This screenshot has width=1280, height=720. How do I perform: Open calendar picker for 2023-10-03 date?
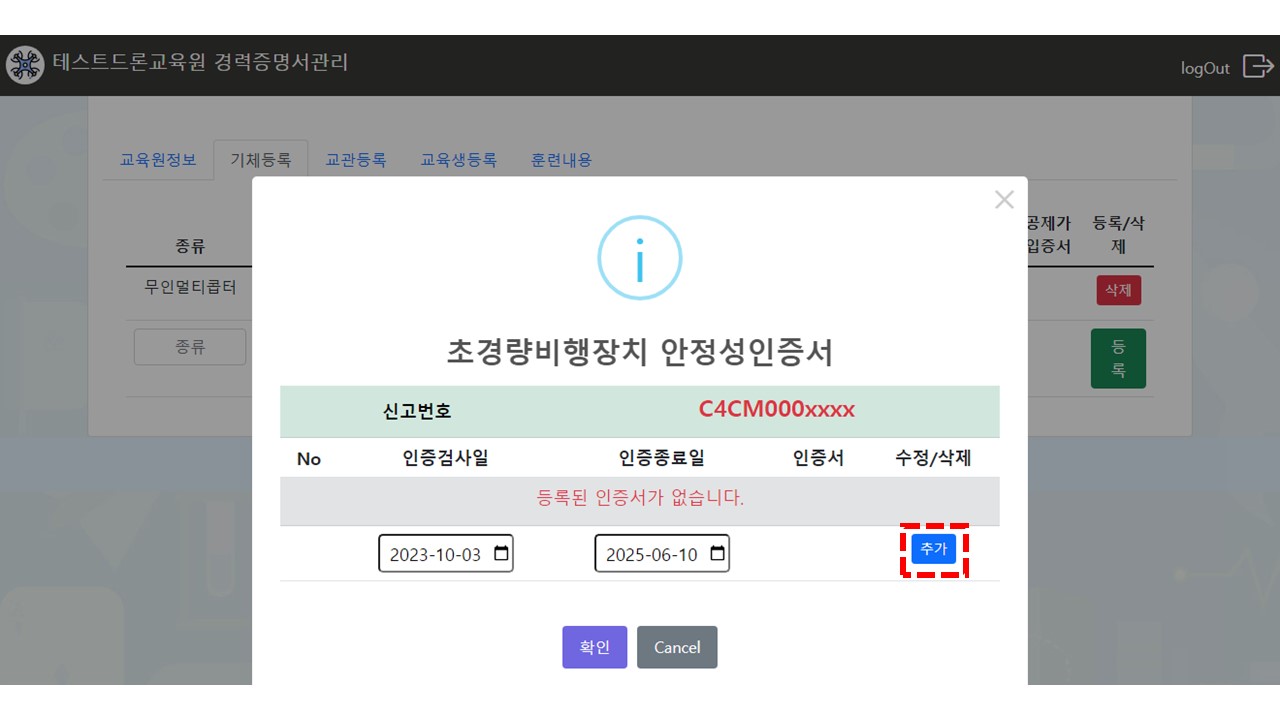pyautogui.click(x=502, y=554)
